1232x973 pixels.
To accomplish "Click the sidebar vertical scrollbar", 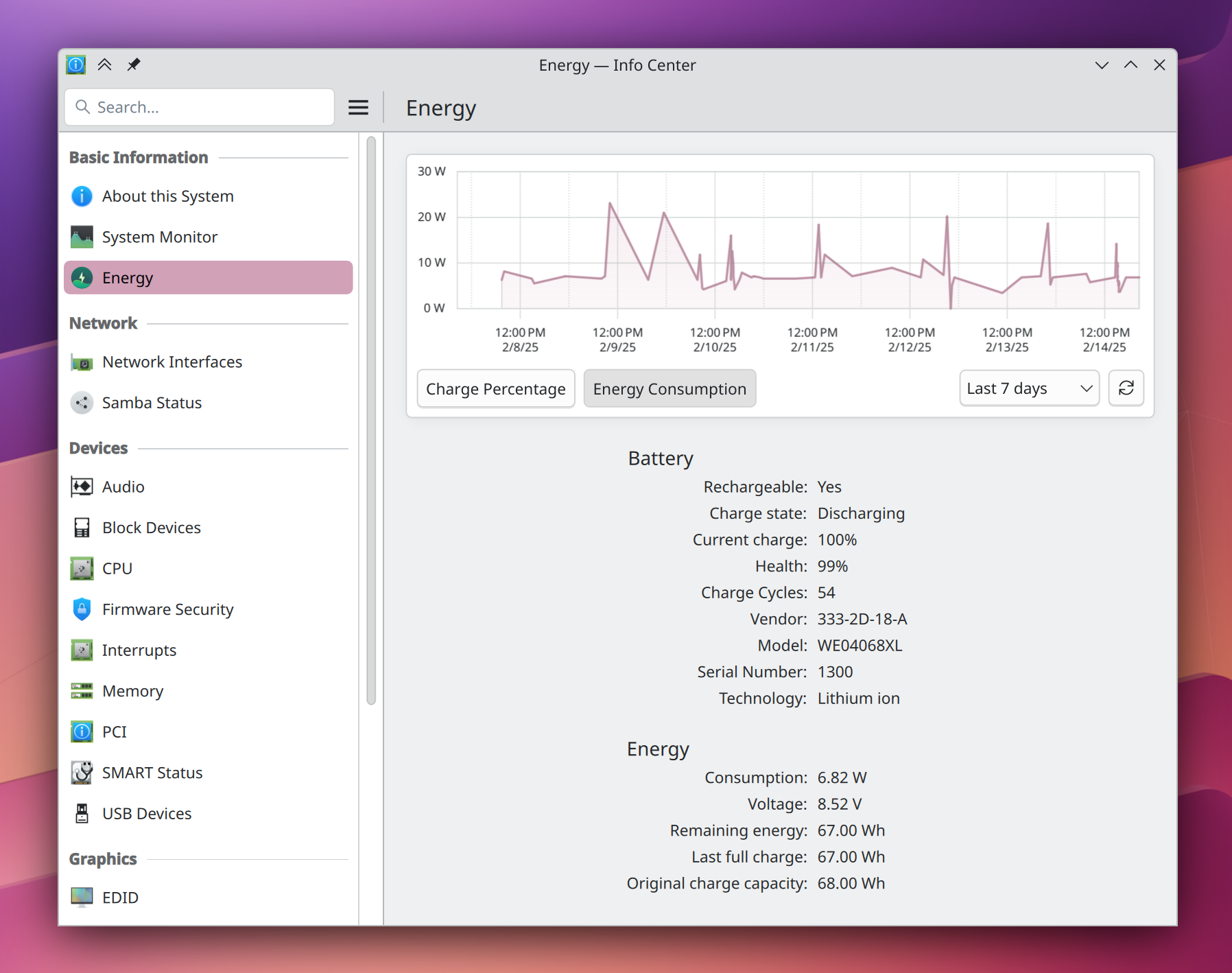I will point(371,420).
